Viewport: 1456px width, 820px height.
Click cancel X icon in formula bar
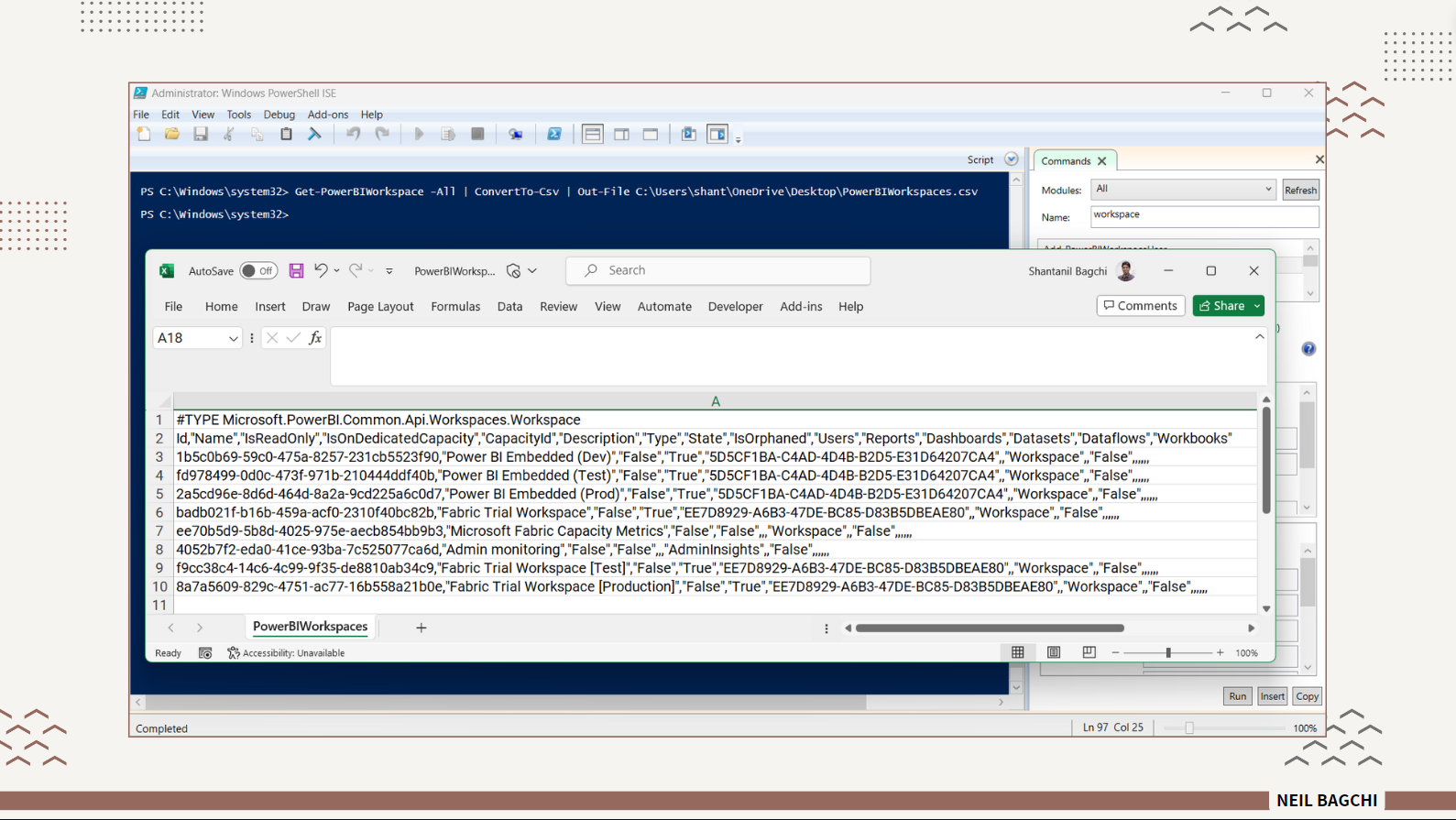coord(272,338)
